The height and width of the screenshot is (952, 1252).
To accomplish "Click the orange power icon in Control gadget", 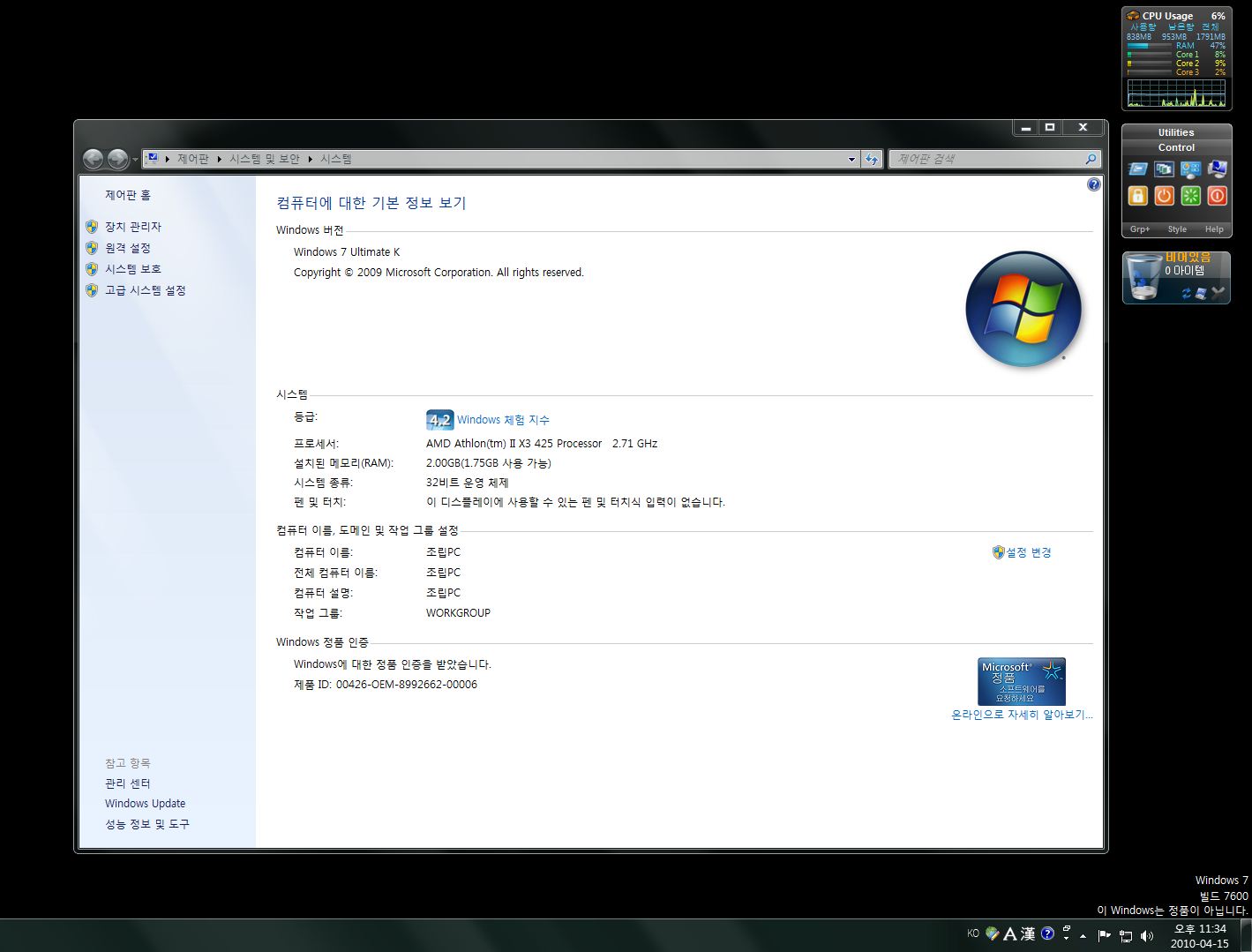I will (1164, 196).
